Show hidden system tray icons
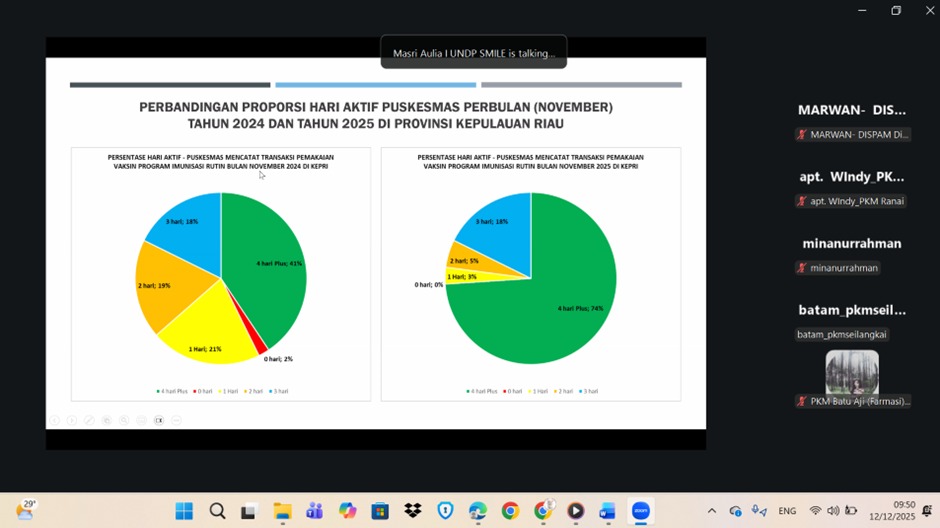The height and width of the screenshot is (528, 940). pos(711,511)
